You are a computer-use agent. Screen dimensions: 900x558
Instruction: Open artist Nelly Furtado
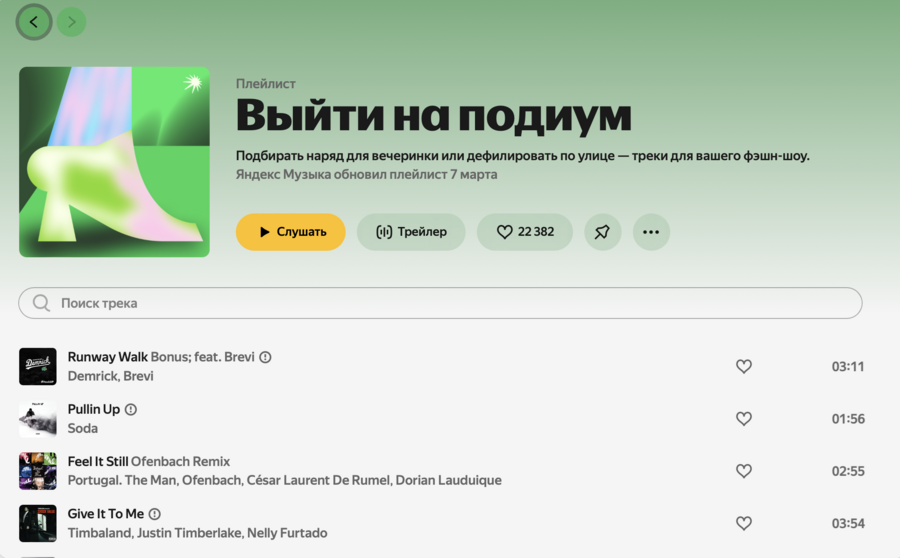[x=287, y=533]
